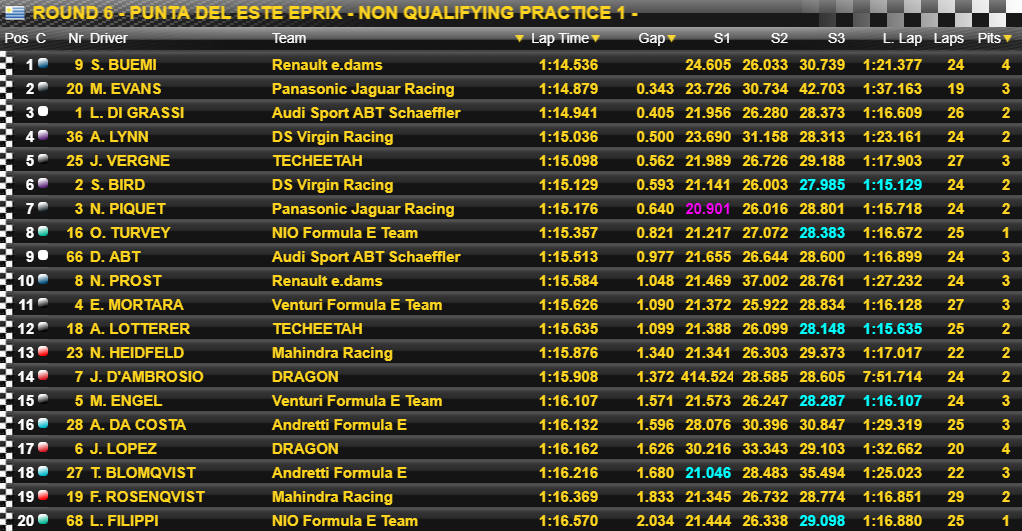The width and height of the screenshot is (1022, 531).
Task: Click the Pits column sort arrow
Action: [x=1008, y=38]
